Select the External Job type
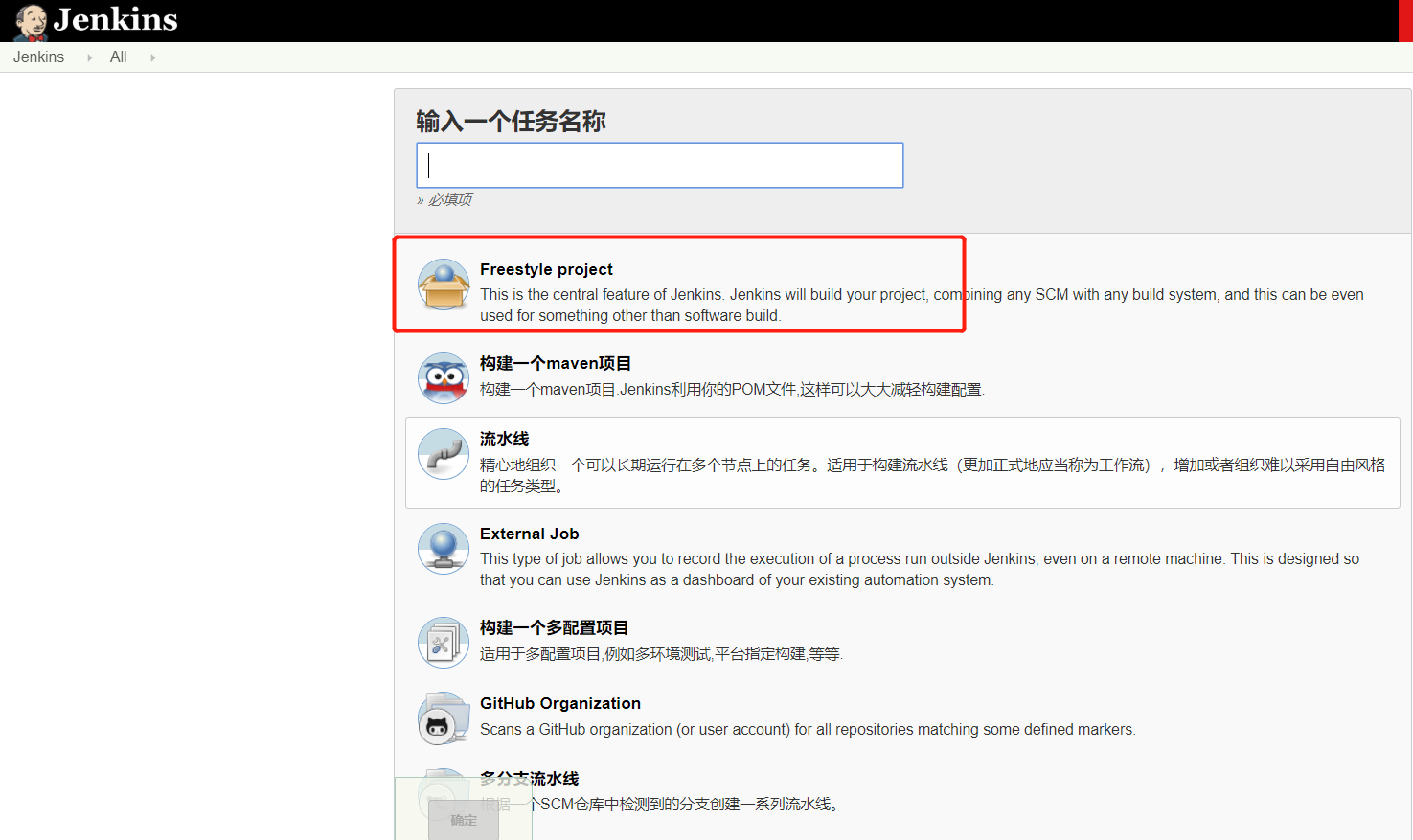 [x=529, y=533]
